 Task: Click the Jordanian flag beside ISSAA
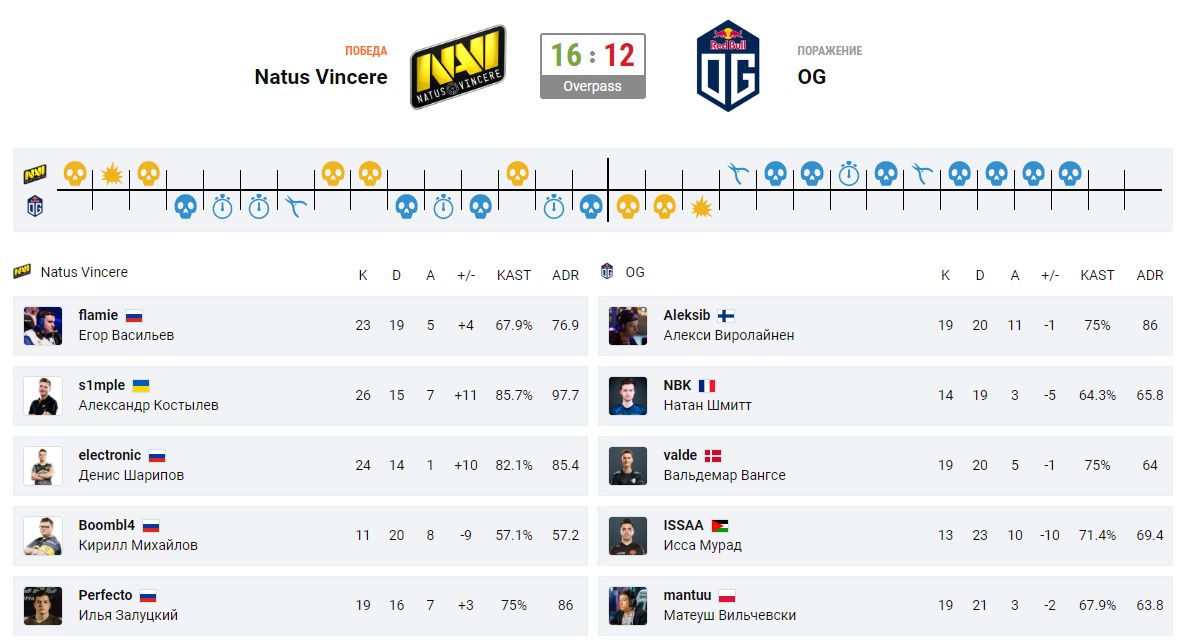(720, 525)
